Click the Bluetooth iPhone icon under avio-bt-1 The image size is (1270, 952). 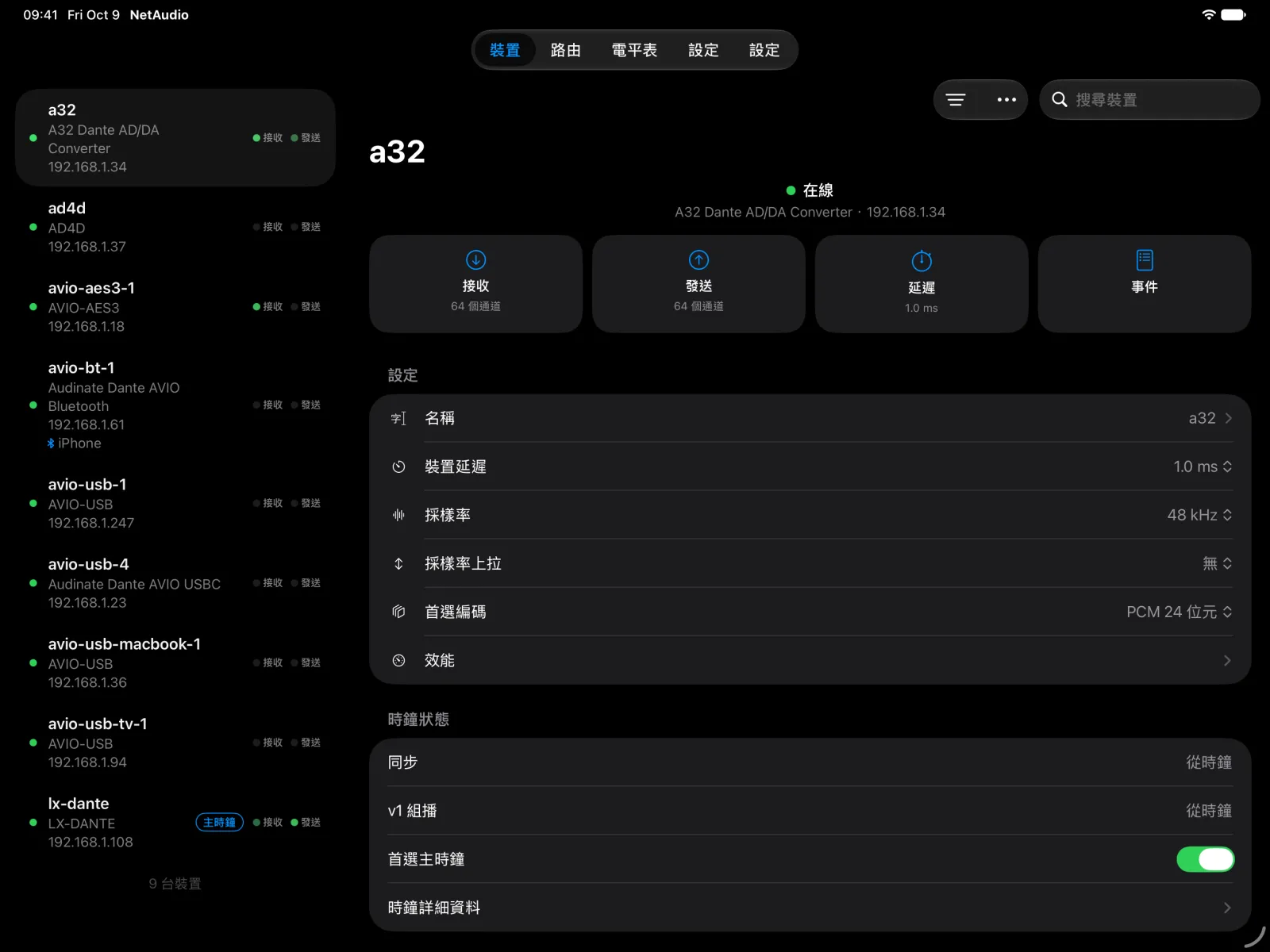click(x=51, y=443)
